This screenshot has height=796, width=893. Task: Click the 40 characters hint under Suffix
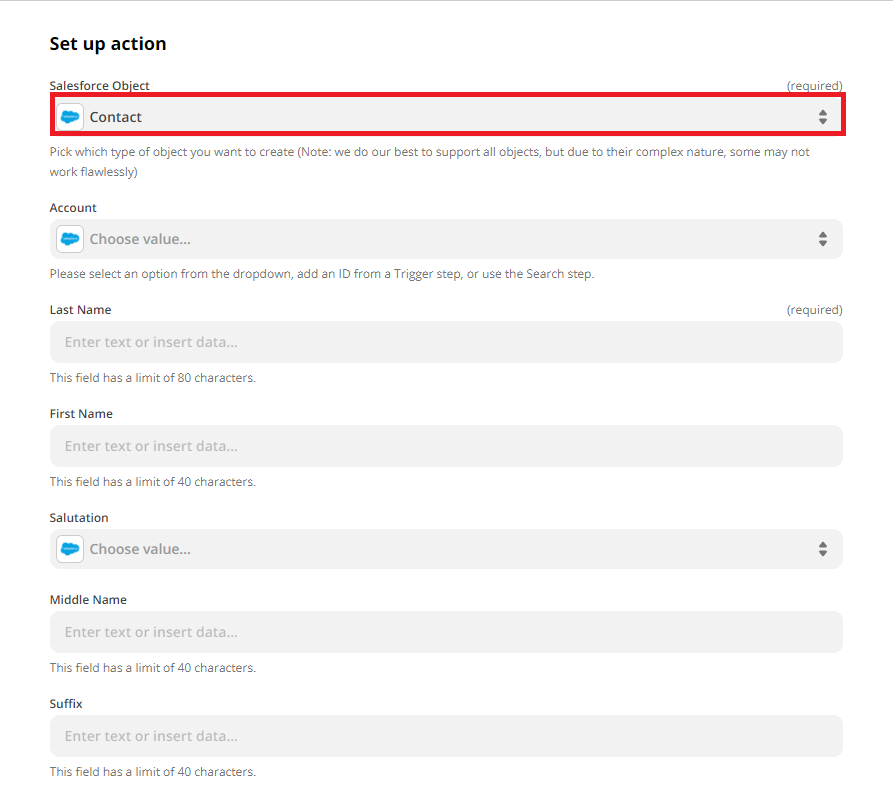[153, 772]
